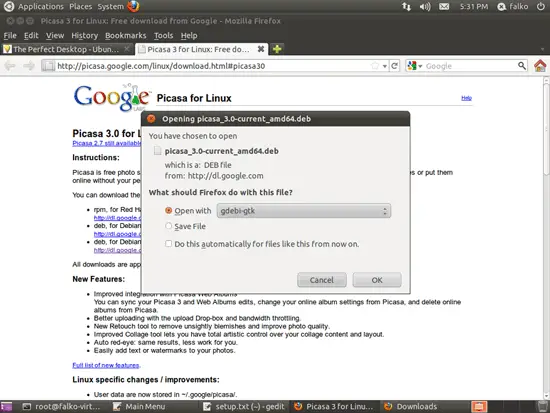The height and width of the screenshot is (413, 550).
Task: Close the Opening picasa dialog
Action: coord(151,119)
